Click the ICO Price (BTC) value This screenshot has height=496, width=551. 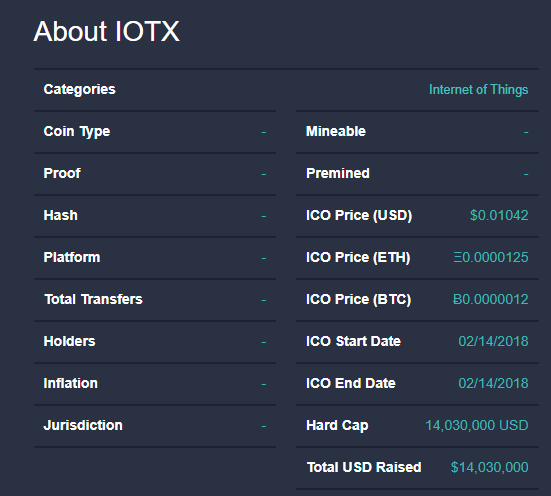[x=491, y=299]
